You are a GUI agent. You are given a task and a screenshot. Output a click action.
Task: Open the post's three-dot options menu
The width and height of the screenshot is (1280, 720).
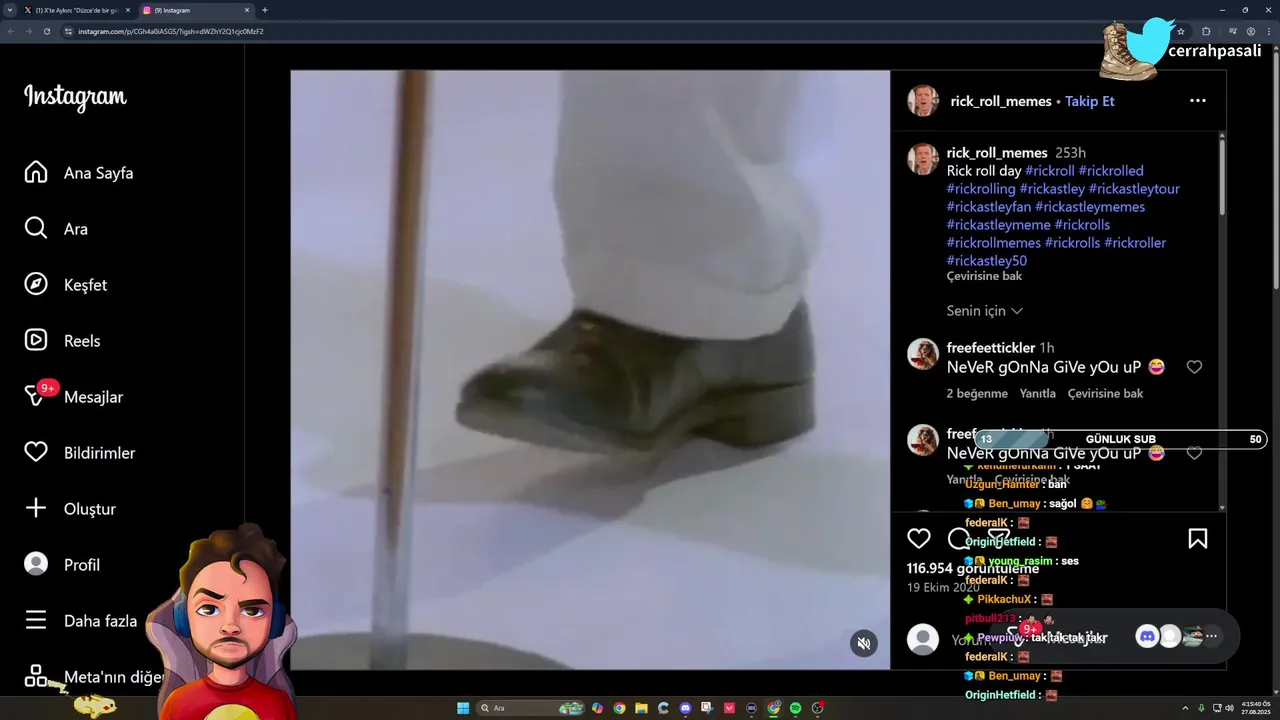(1198, 101)
